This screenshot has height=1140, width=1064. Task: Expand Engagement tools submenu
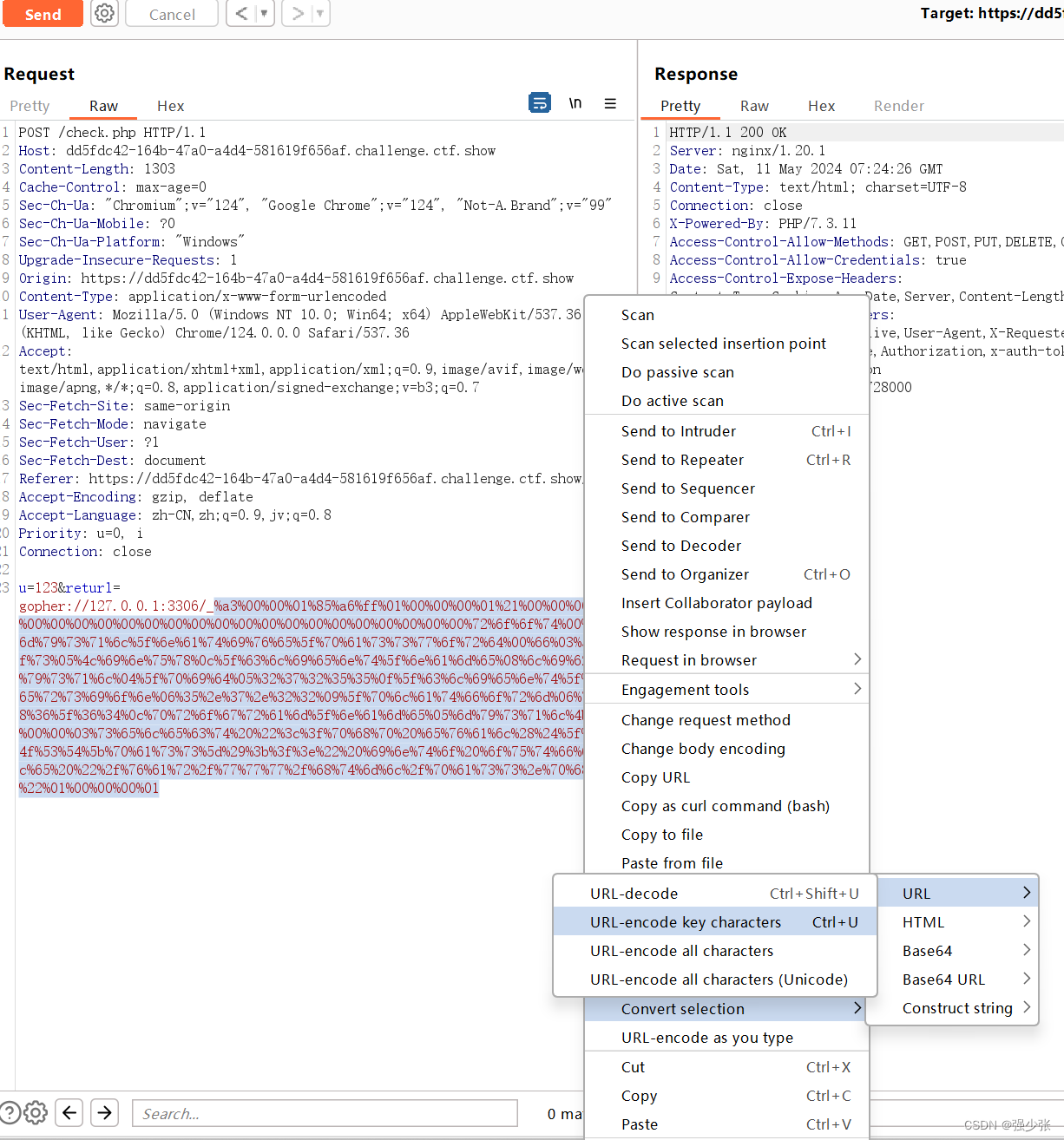point(726,690)
